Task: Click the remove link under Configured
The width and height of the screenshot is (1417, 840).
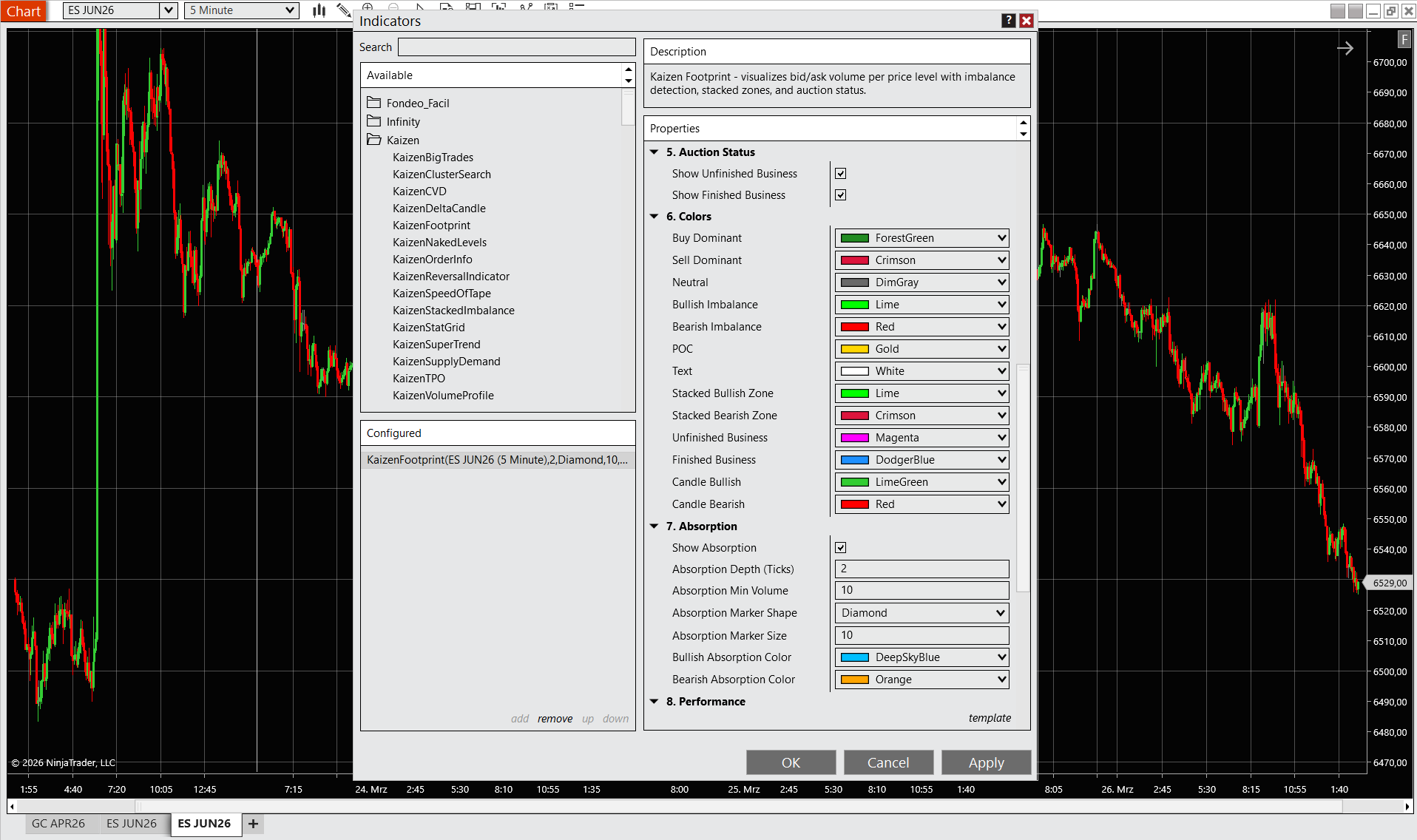Action: pos(555,719)
